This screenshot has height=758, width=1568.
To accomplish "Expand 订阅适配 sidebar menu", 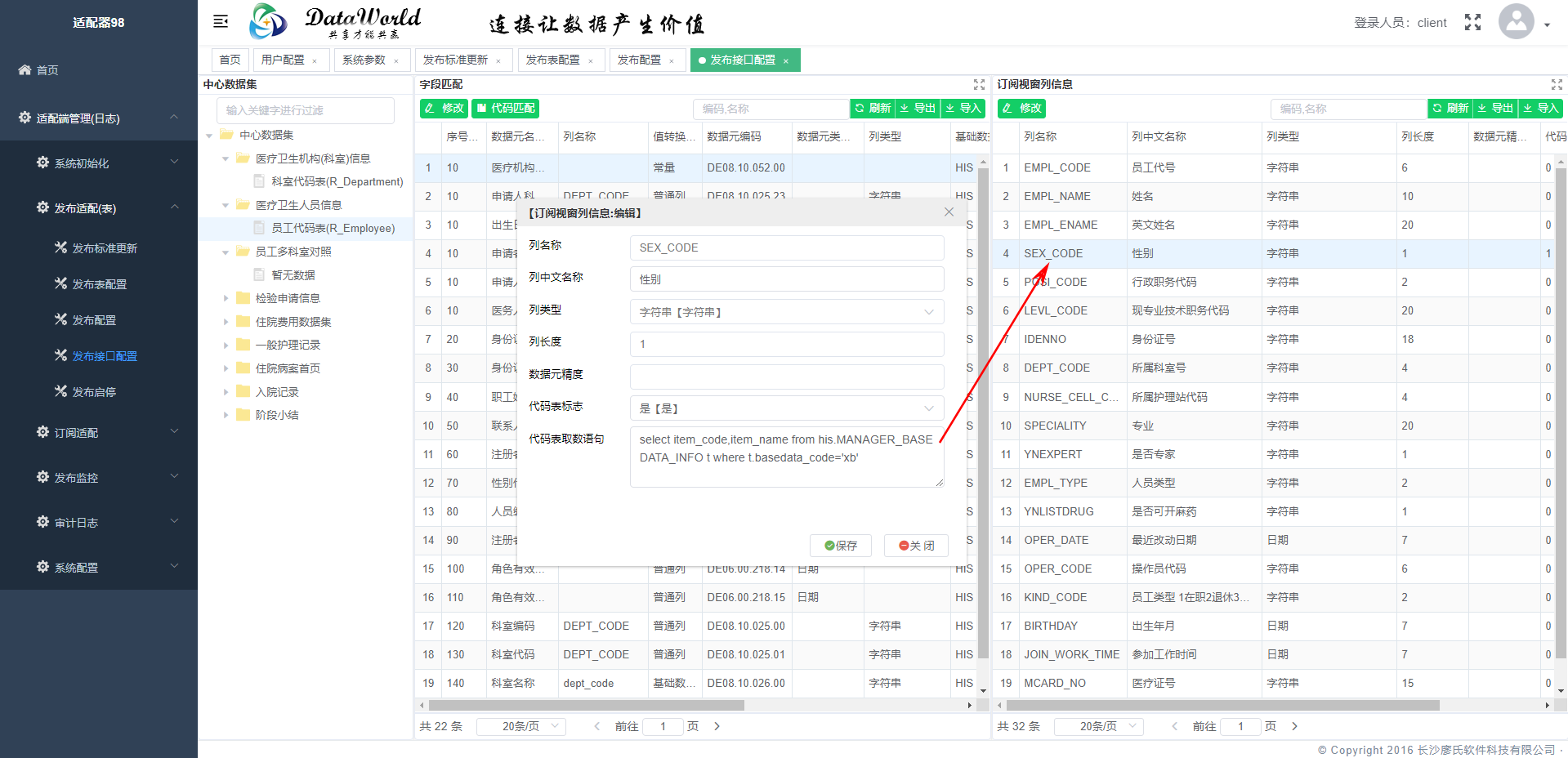I will tap(99, 433).
